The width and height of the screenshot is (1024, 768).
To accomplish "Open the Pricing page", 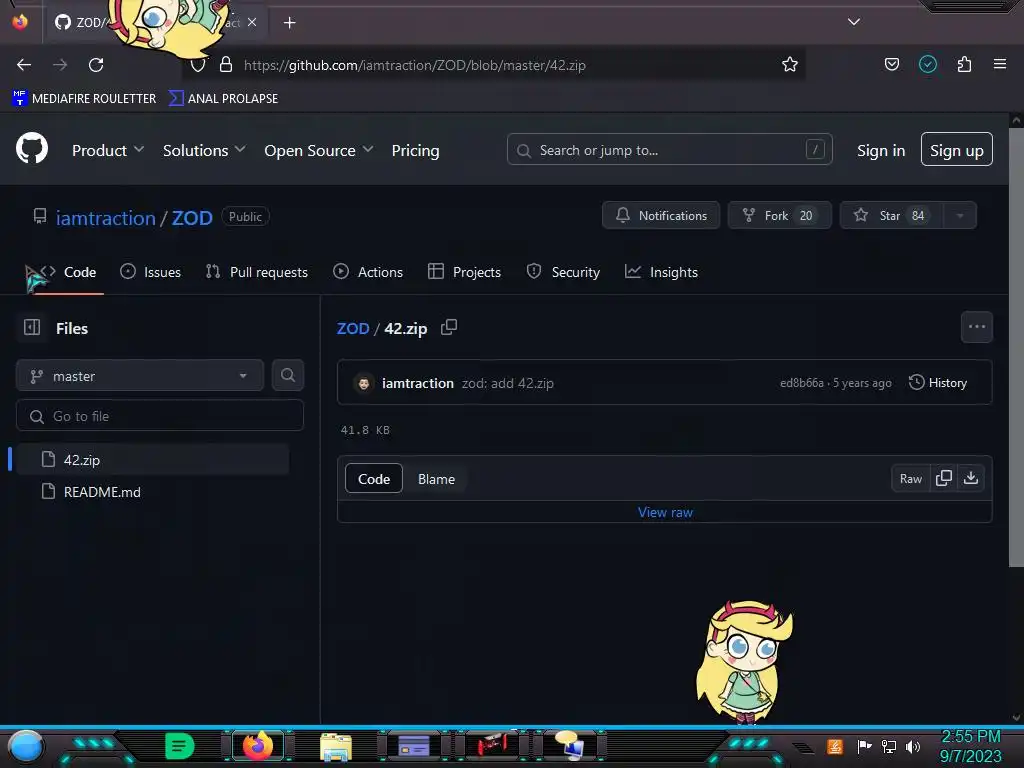I will point(415,150).
